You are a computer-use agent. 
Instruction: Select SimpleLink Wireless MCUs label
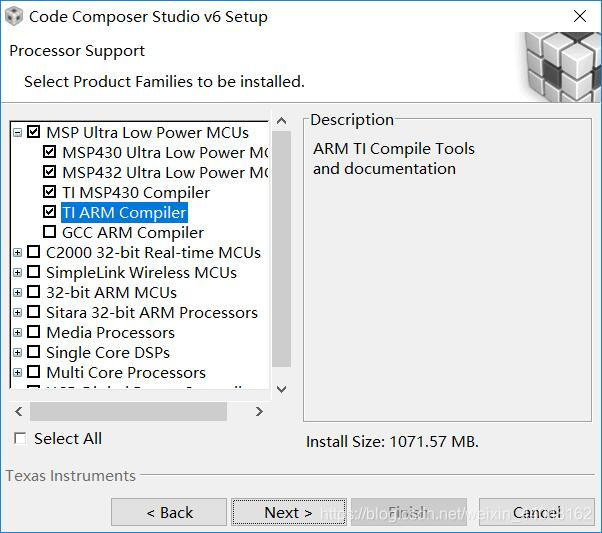[141, 272]
